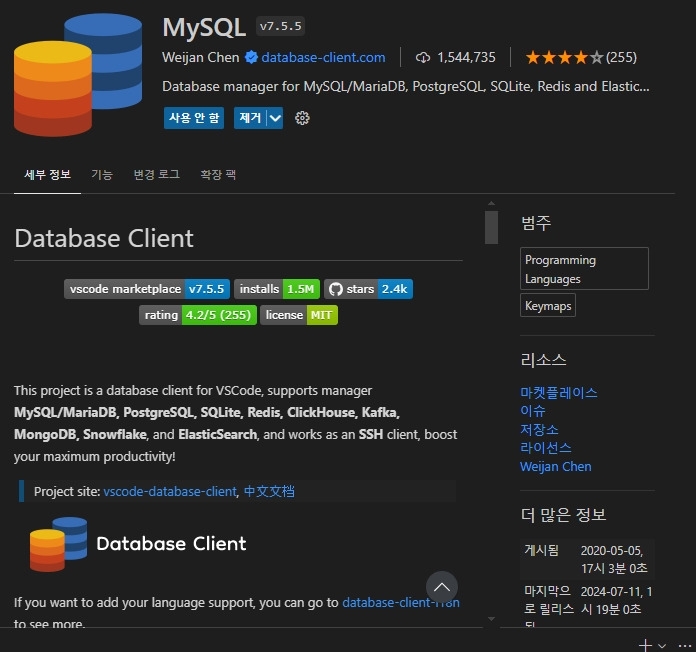Open the 라이선스 license link
696x652 pixels.
pos(546,448)
